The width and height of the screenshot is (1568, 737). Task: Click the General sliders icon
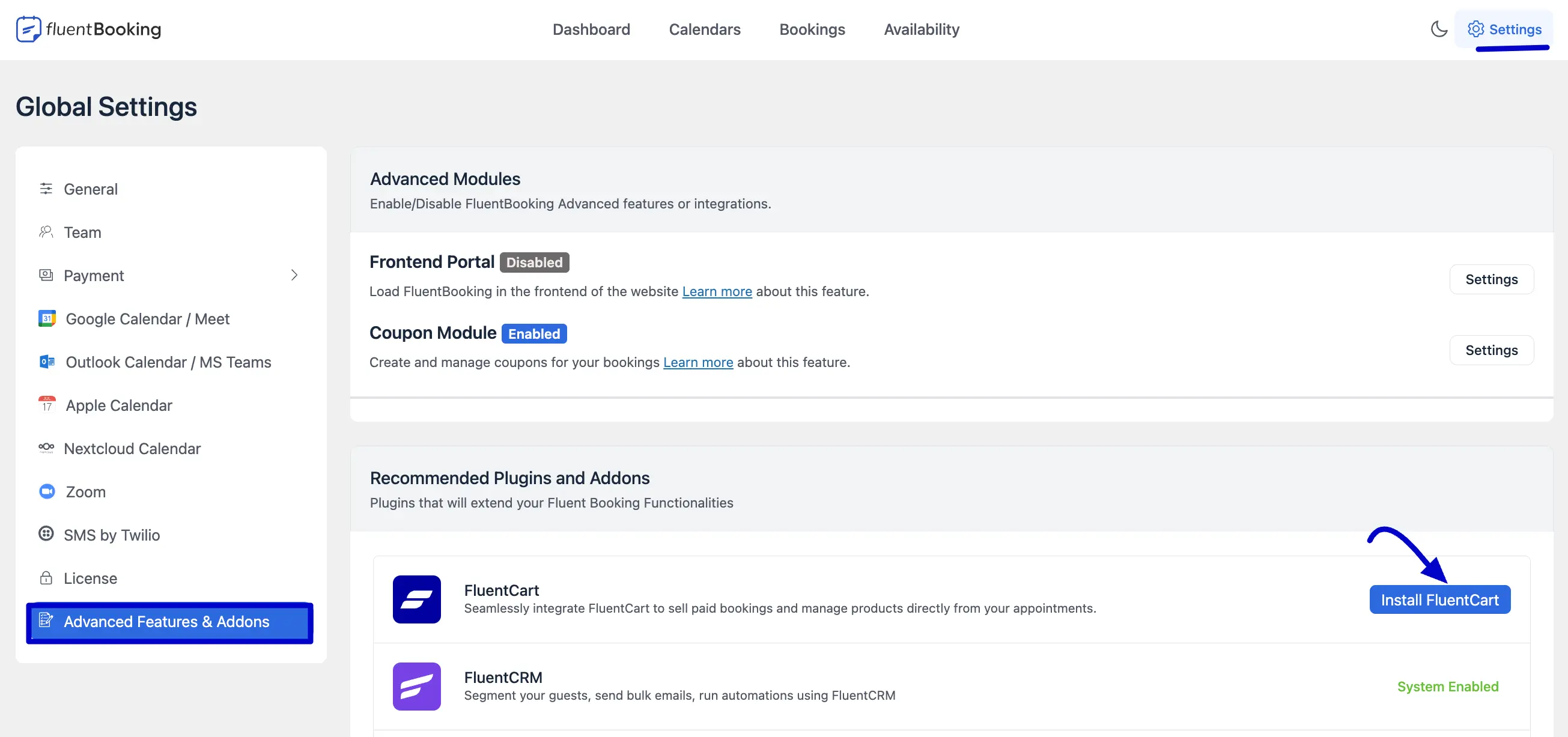coord(46,189)
